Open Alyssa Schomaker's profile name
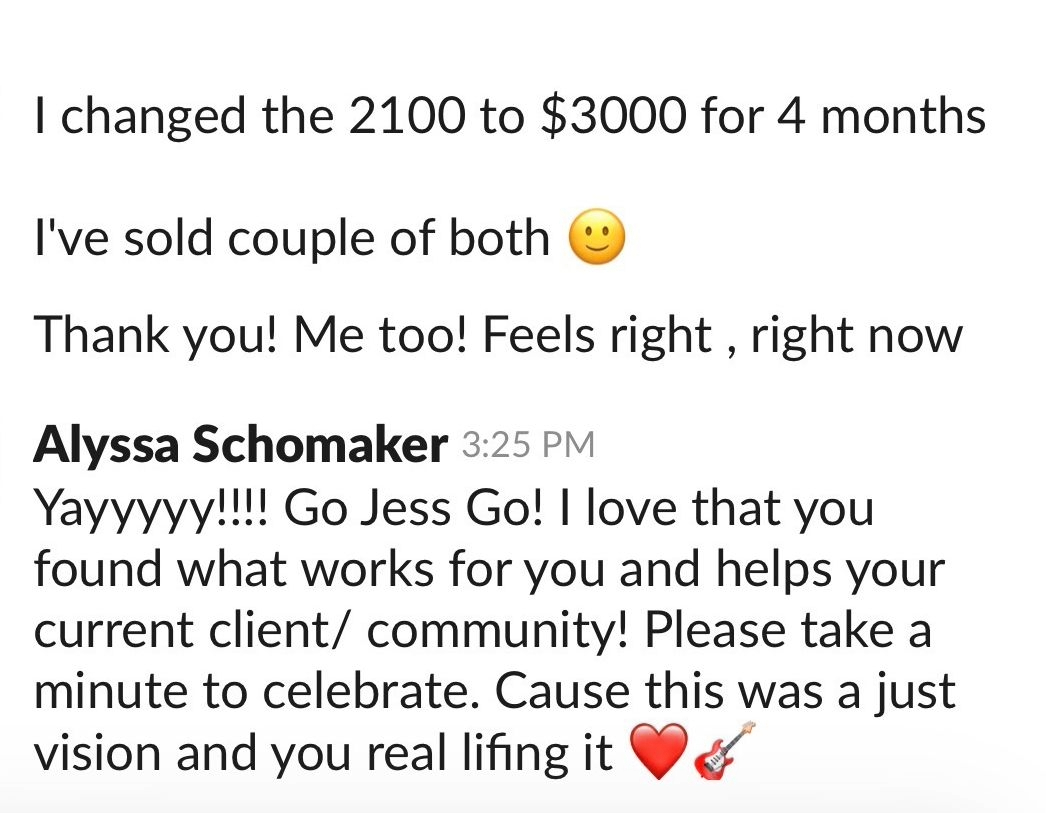This screenshot has height=813, width=1046. tap(240, 446)
